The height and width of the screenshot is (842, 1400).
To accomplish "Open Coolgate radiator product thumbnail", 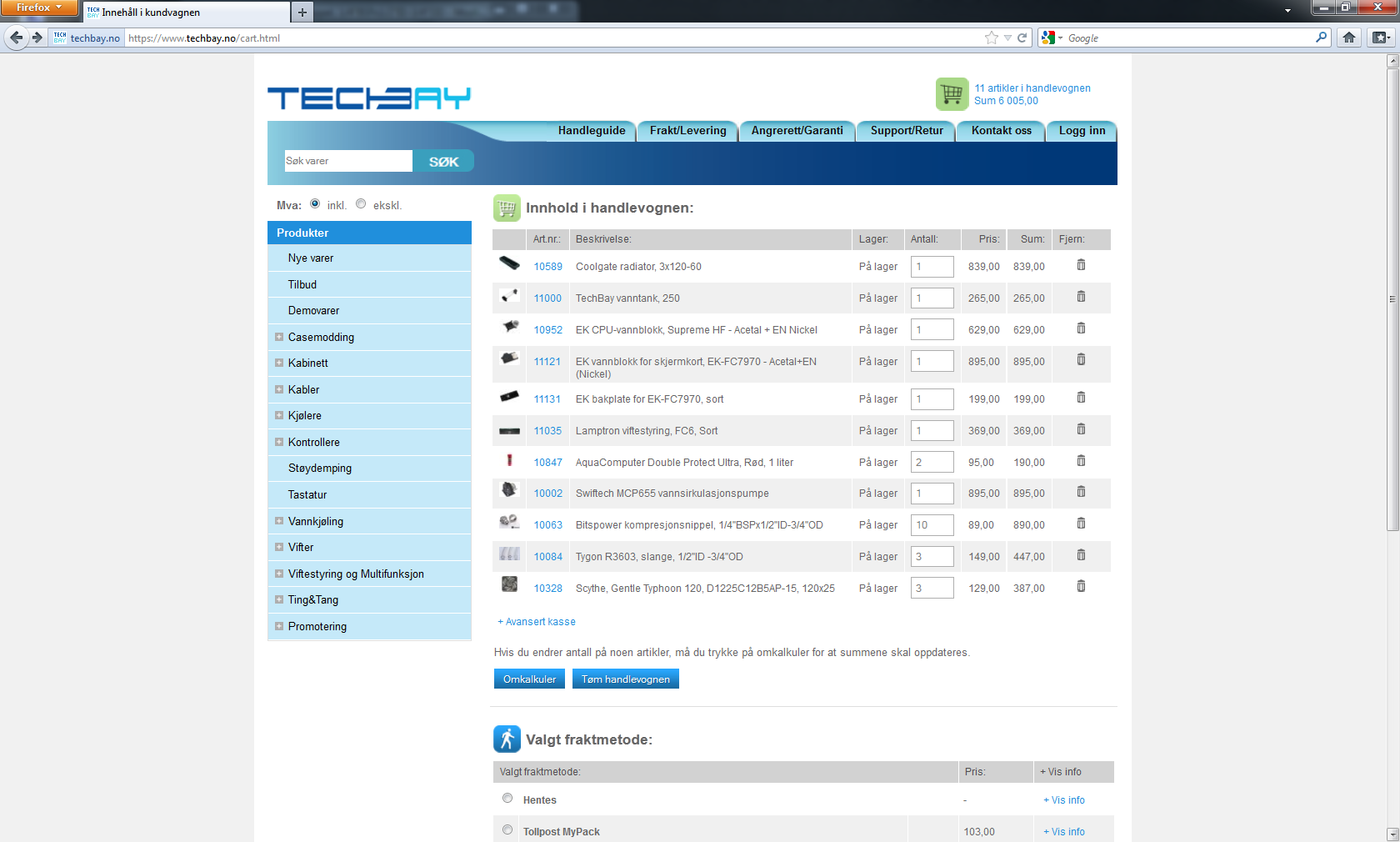I will pos(509,263).
